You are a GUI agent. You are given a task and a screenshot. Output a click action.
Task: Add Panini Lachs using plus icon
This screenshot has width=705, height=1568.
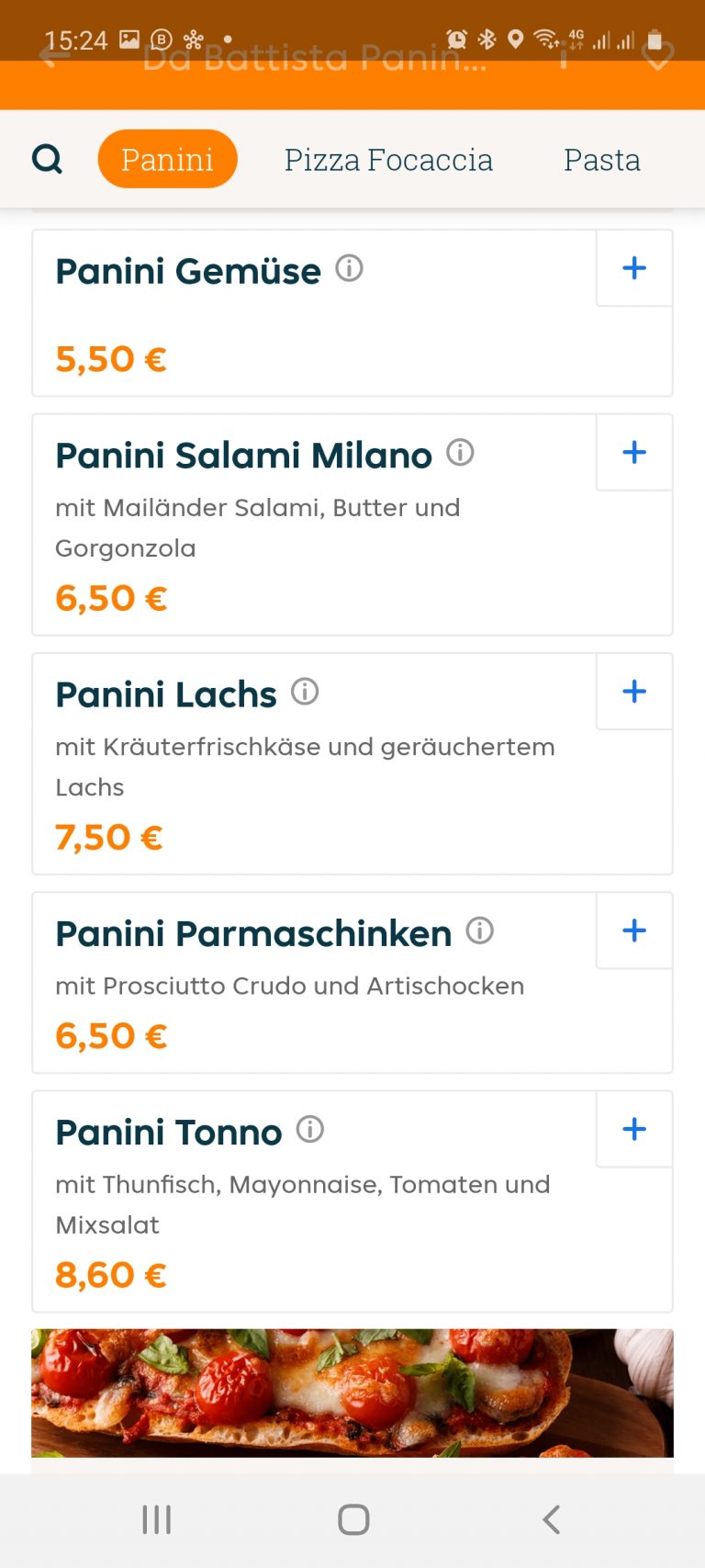tap(634, 692)
